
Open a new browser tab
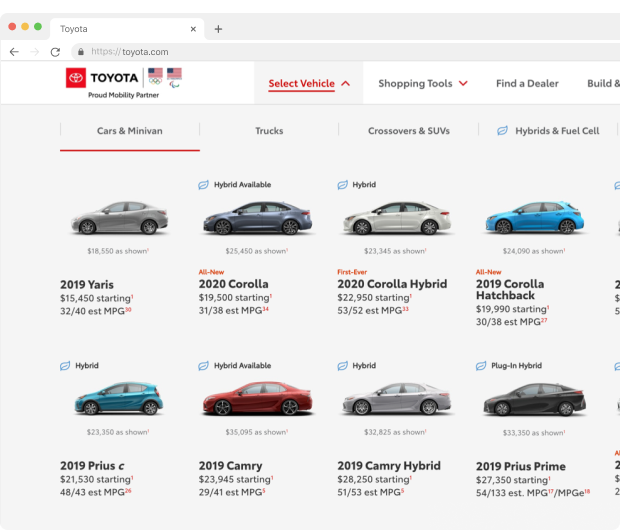[x=218, y=29]
